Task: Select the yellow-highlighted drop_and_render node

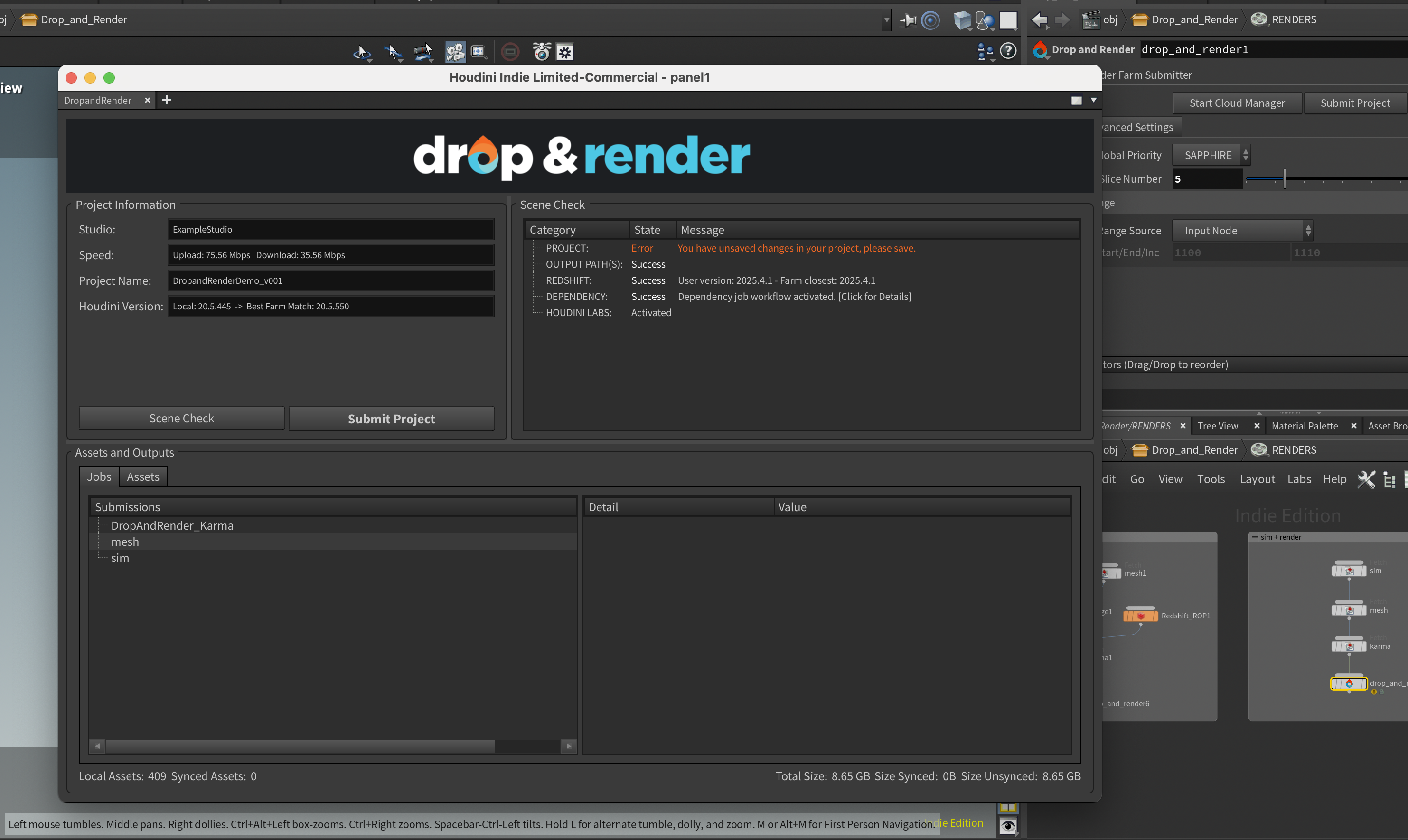Action: click(1349, 683)
